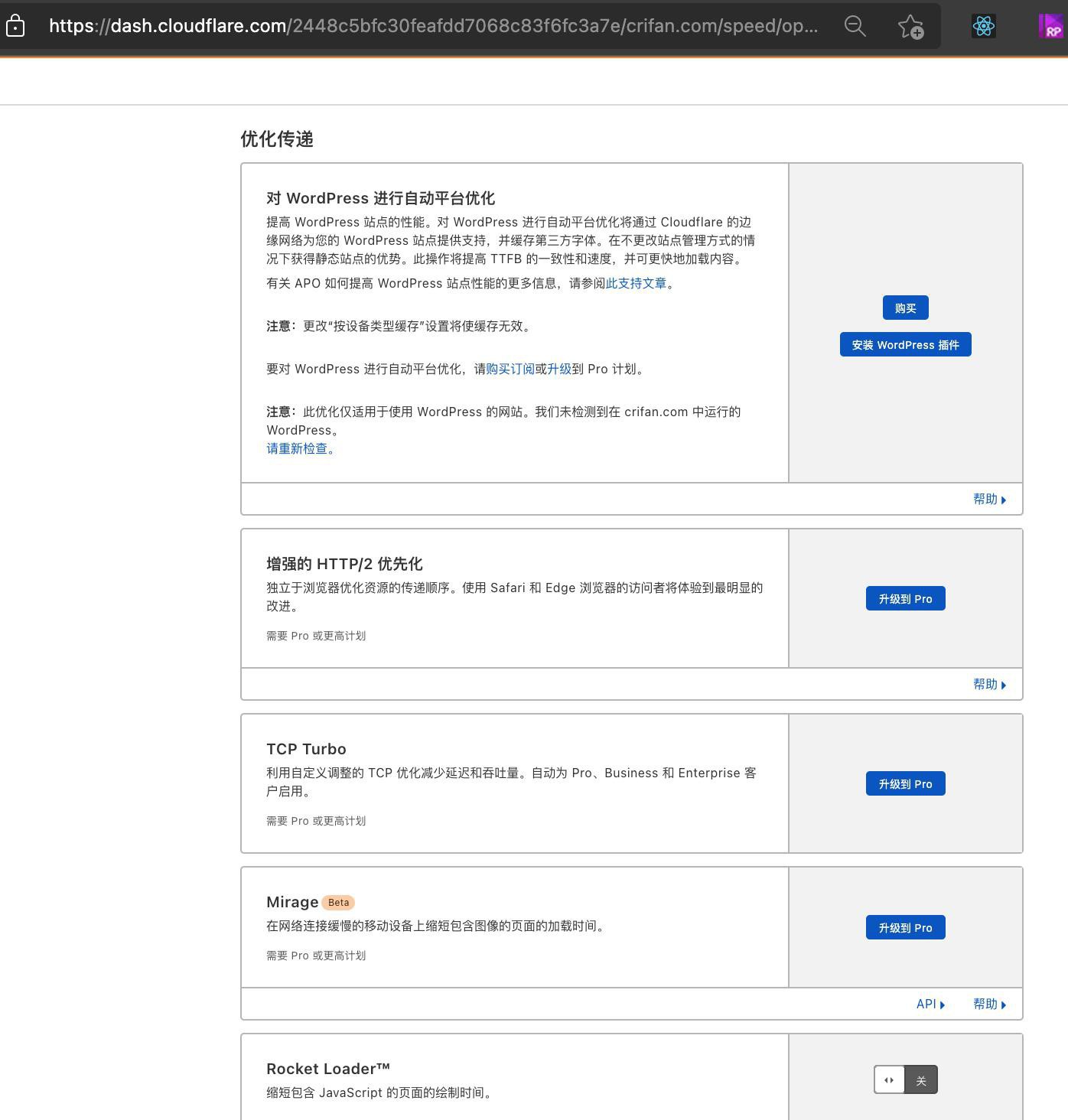
Task: Bookmark page with the star icon
Action: pyautogui.click(x=910, y=26)
